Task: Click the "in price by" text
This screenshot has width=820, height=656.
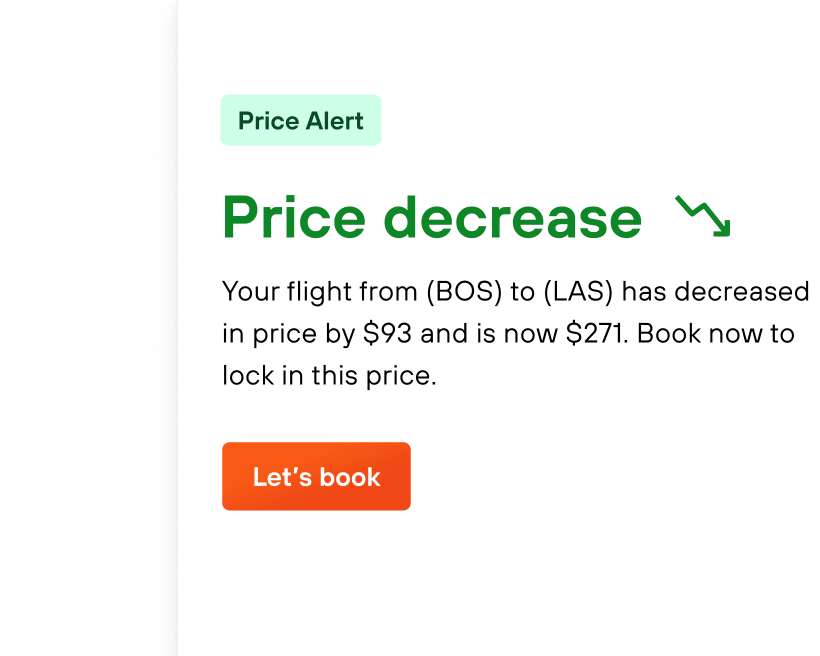Action: pyautogui.click(x=288, y=334)
